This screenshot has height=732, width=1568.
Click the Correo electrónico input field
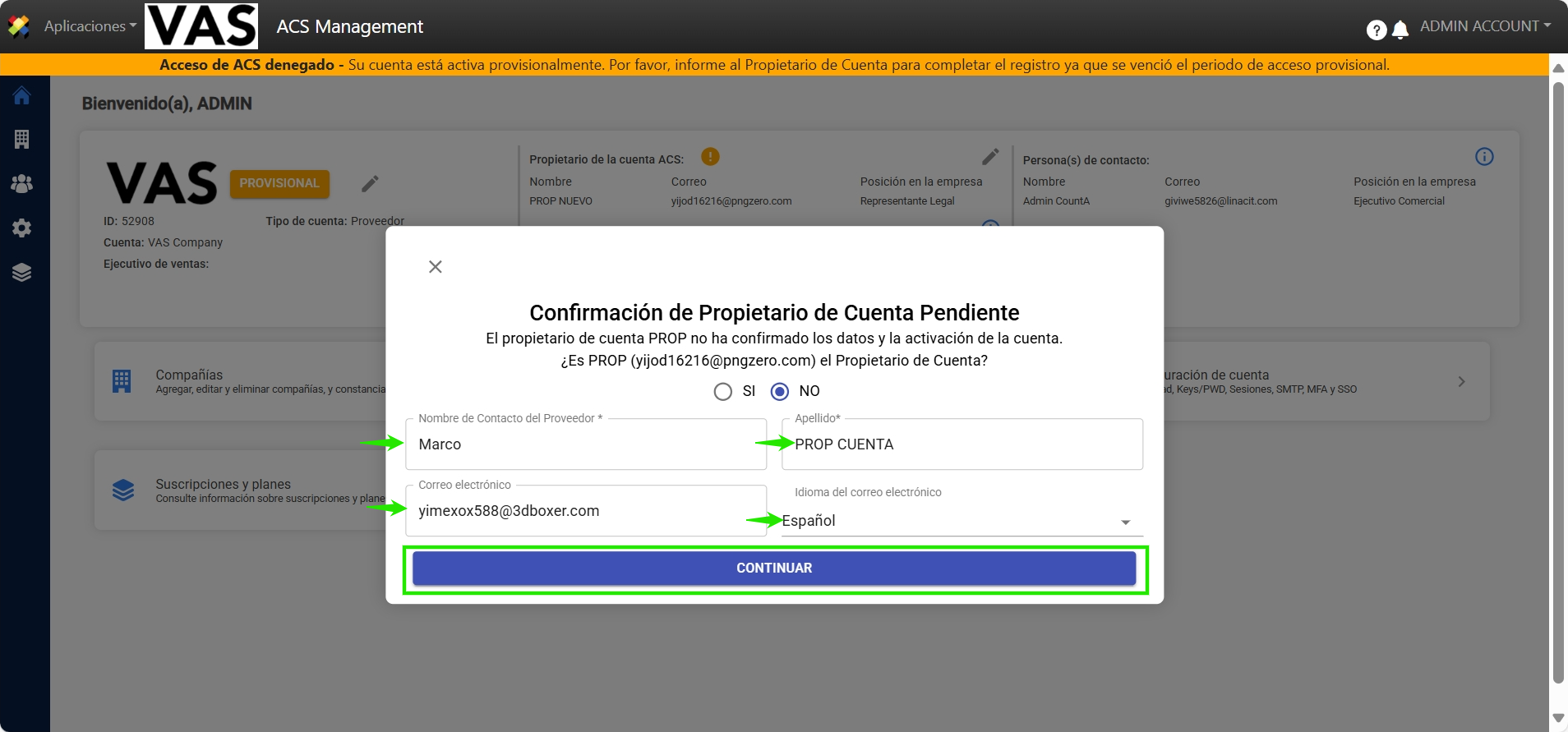click(x=586, y=511)
